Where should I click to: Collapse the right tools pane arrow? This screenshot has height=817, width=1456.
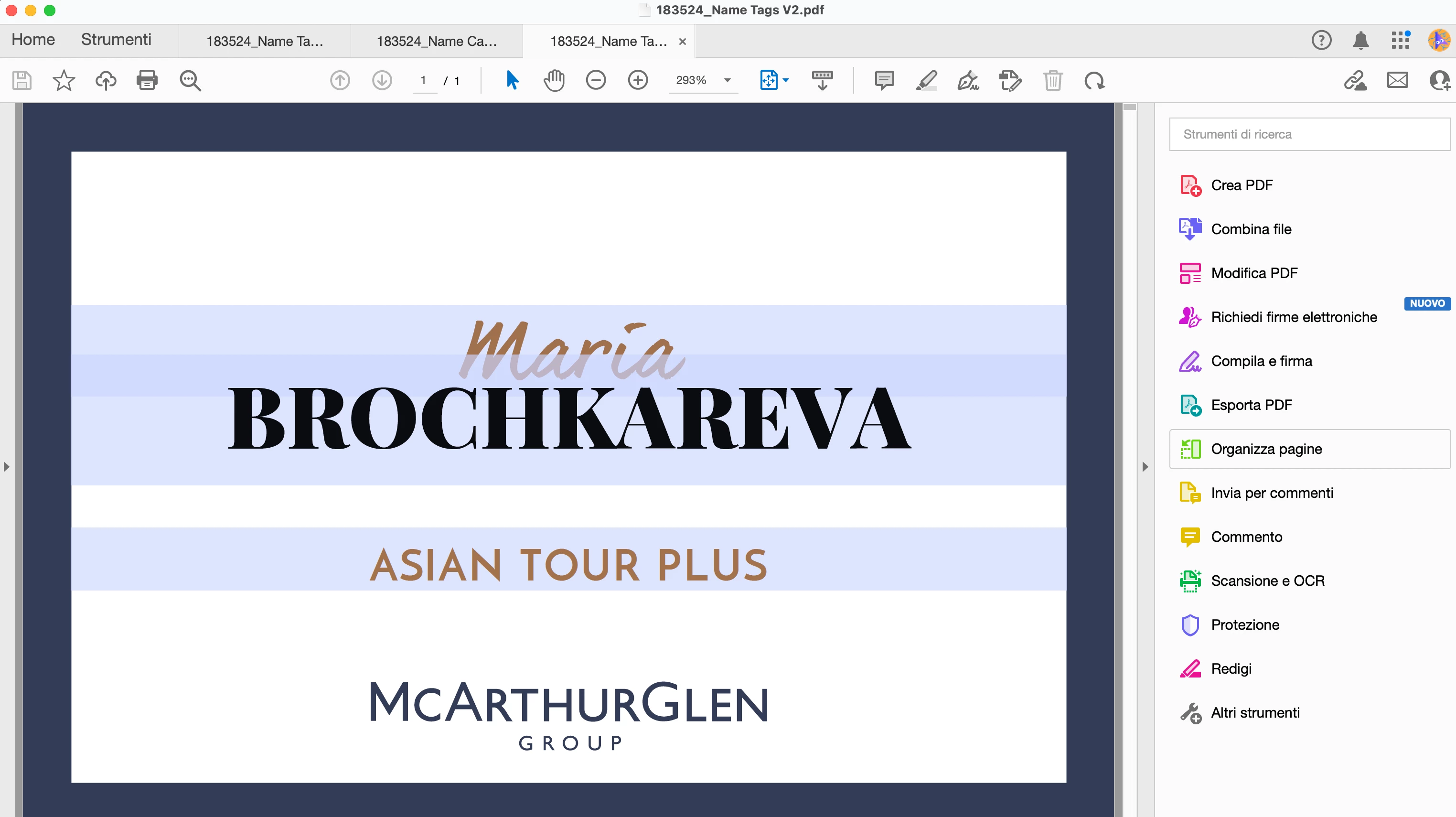1145,466
